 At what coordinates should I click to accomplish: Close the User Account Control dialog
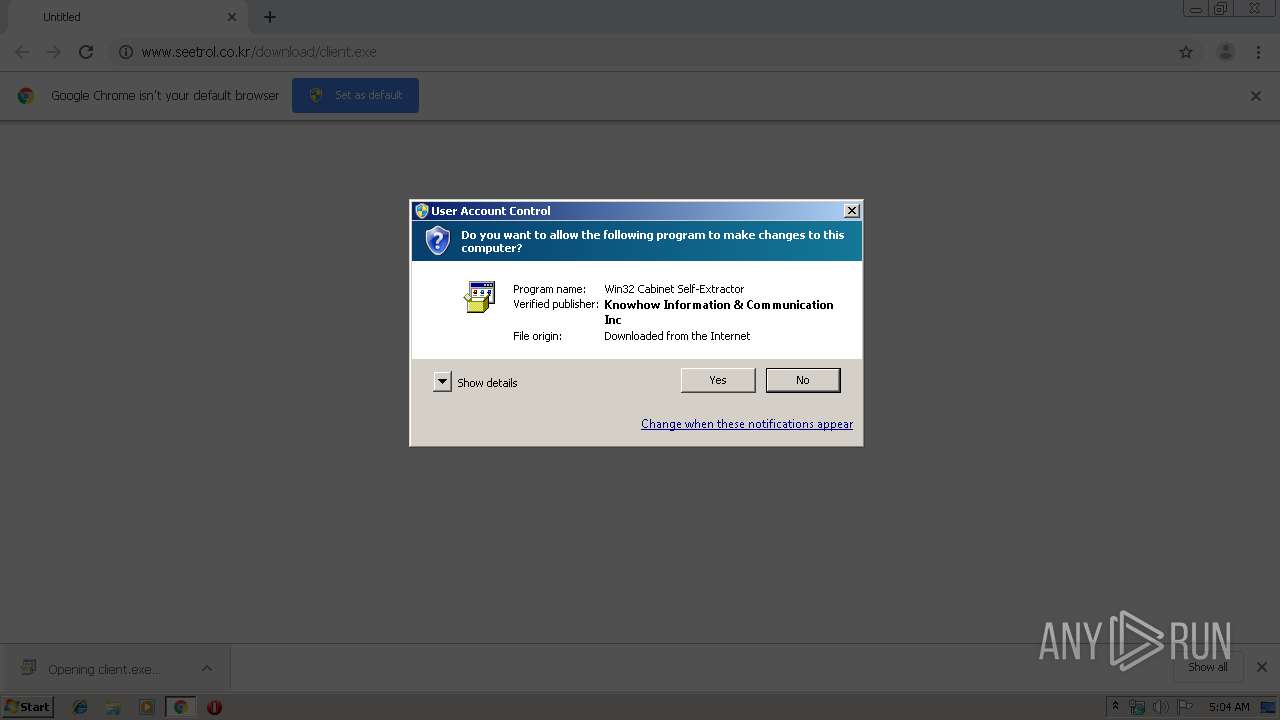[x=851, y=211]
